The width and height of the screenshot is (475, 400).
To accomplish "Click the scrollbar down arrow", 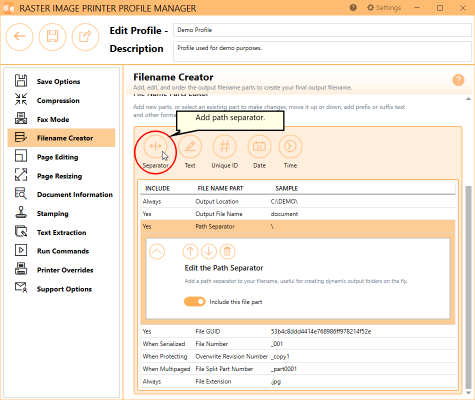I will click(468, 393).
